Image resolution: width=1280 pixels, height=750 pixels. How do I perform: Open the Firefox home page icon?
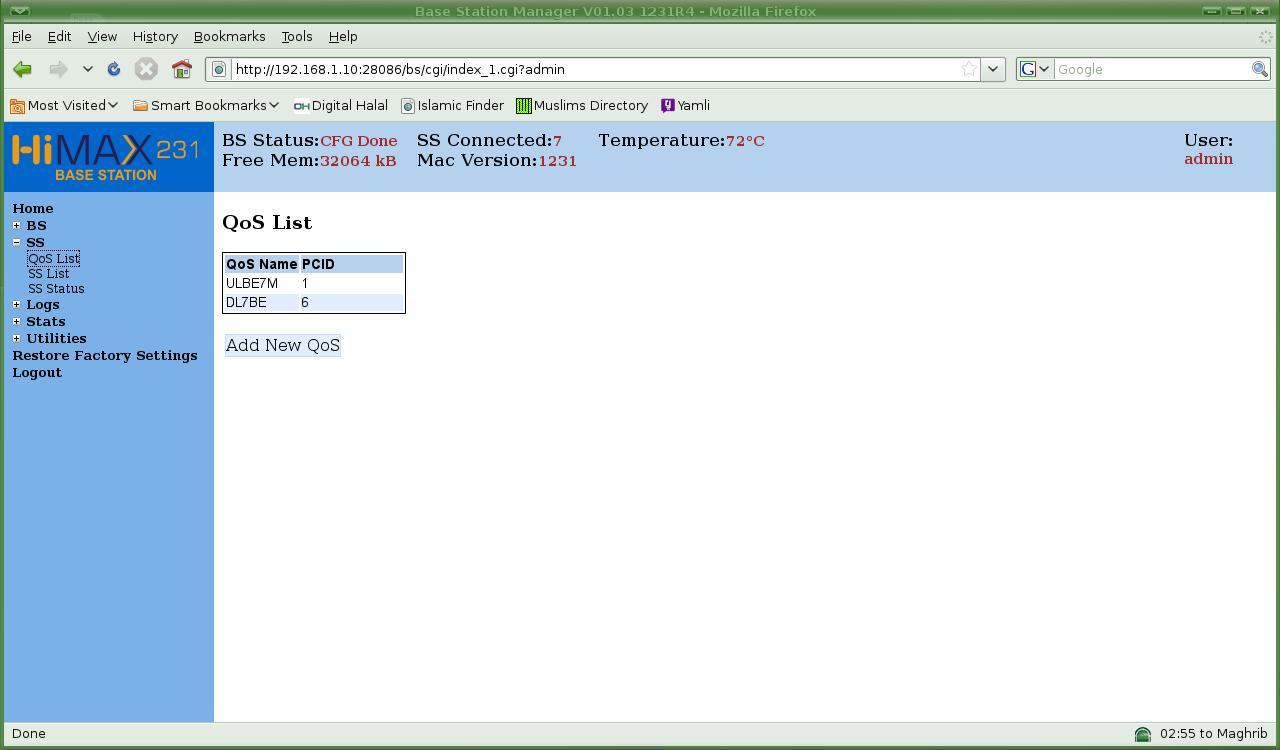coord(181,69)
